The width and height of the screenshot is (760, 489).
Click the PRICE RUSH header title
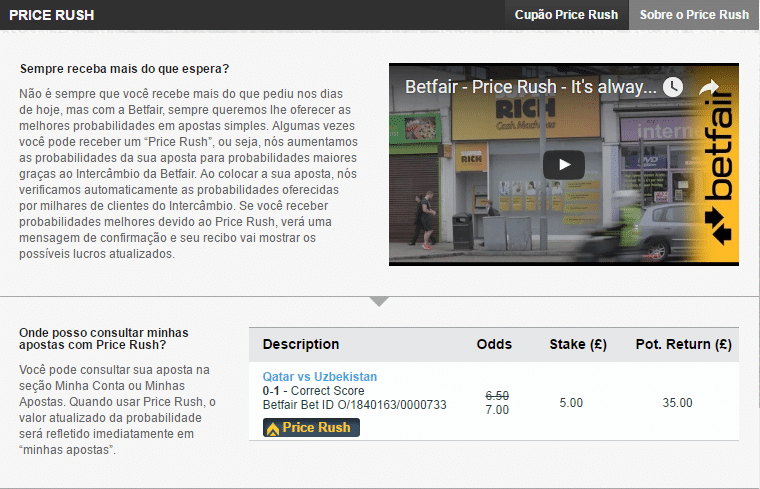[x=51, y=15]
